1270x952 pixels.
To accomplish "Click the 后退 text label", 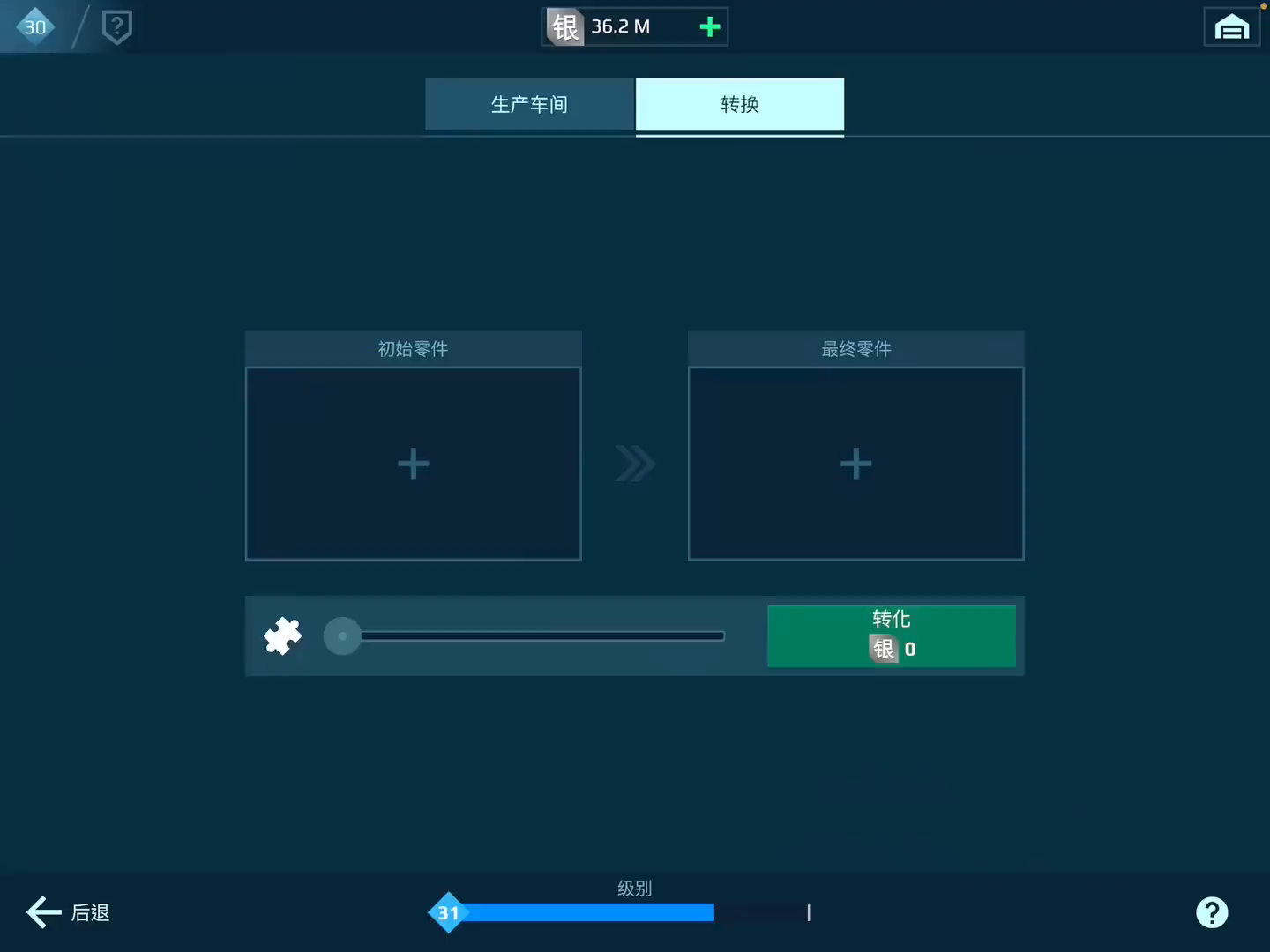I will tap(91, 912).
